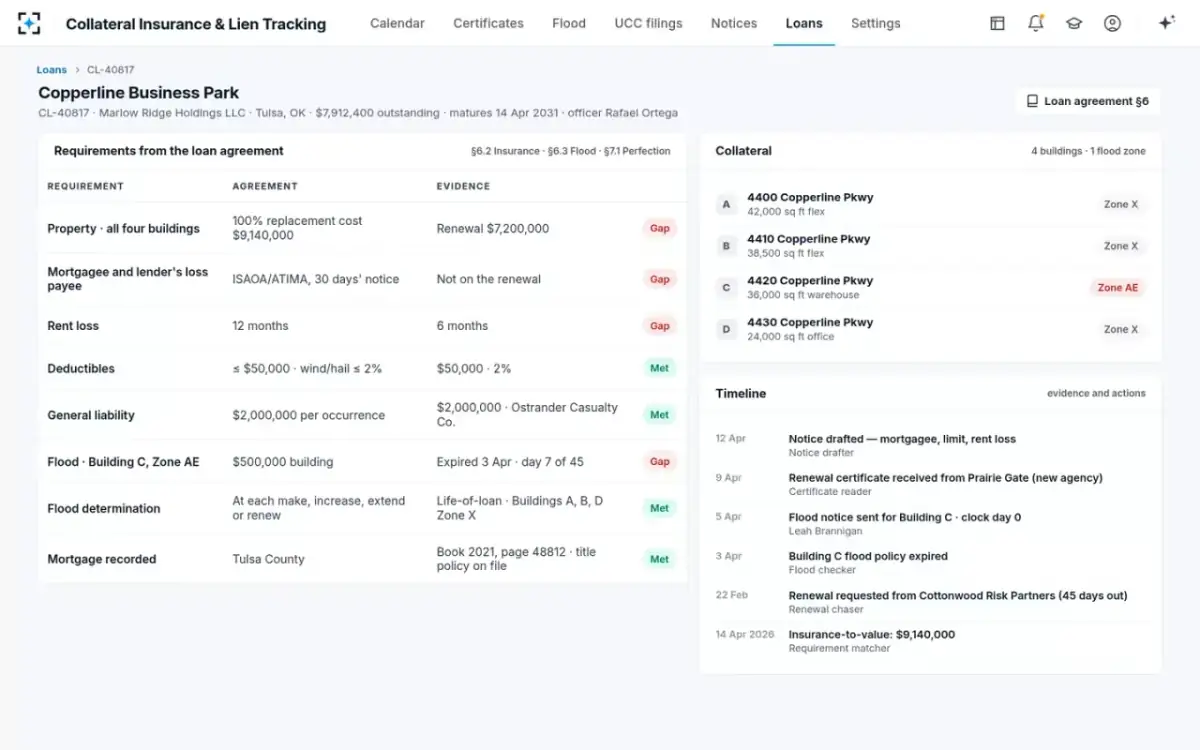Click the 'Flood determination' requirement

pyautogui.click(x=104, y=509)
